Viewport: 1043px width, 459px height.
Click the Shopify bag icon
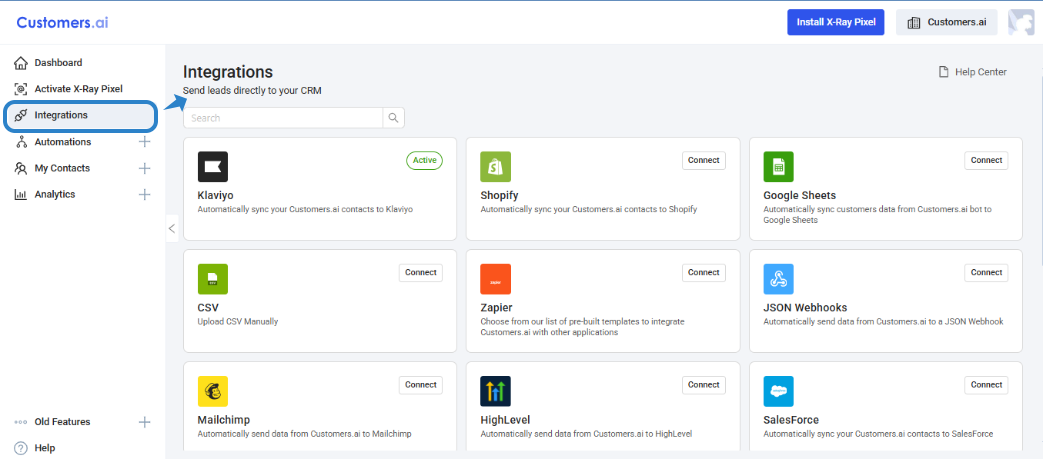(x=496, y=167)
